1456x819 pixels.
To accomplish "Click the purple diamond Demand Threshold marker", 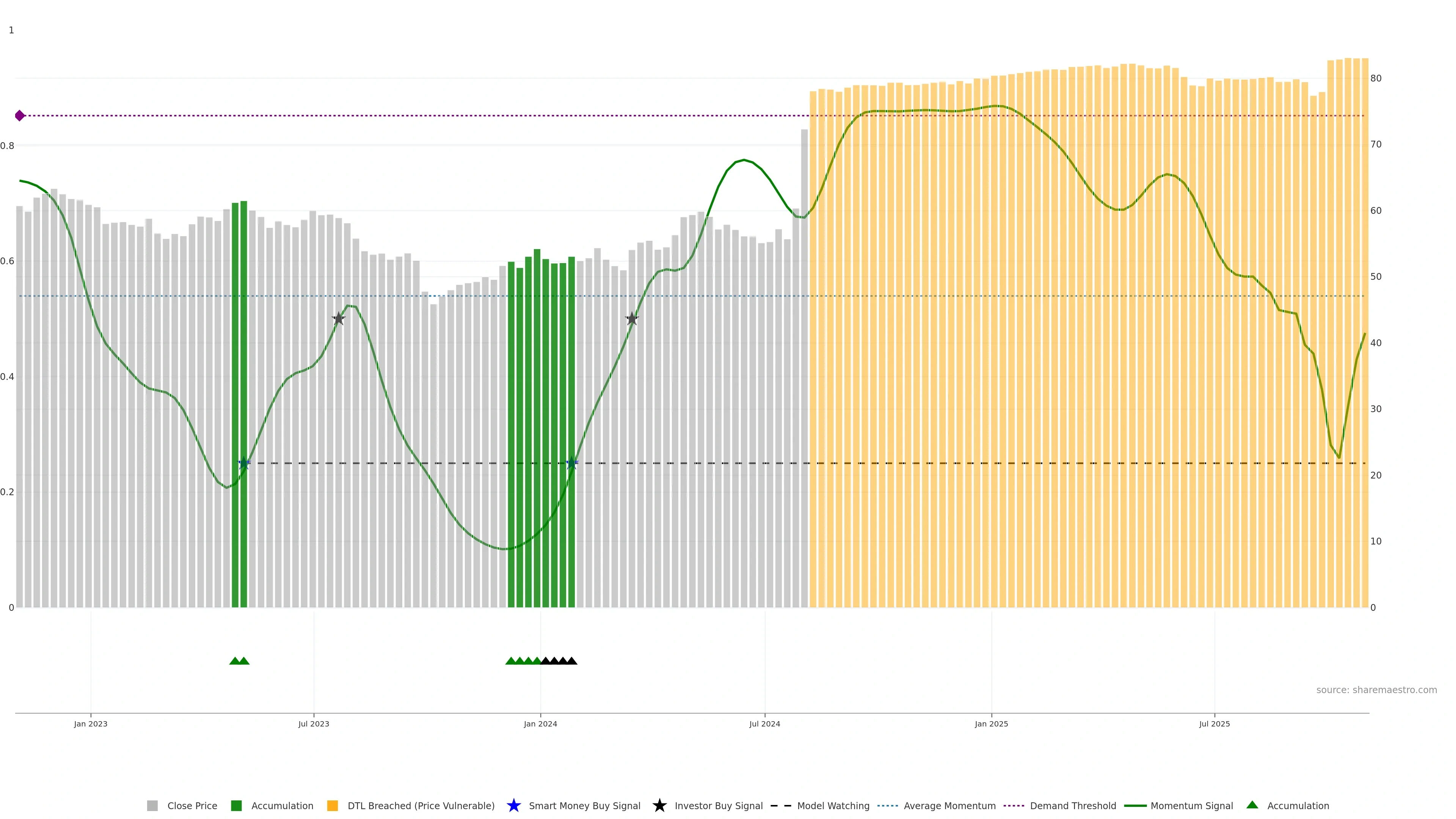I will coord(20,116).
